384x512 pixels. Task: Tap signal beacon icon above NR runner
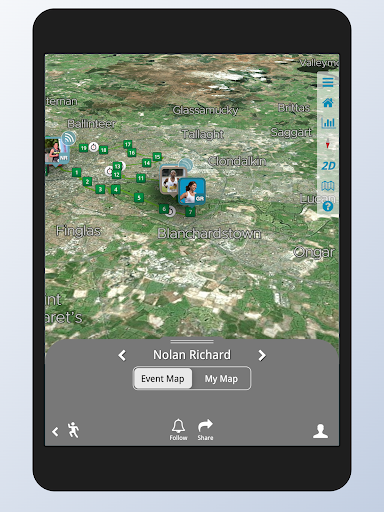[69, 138]
